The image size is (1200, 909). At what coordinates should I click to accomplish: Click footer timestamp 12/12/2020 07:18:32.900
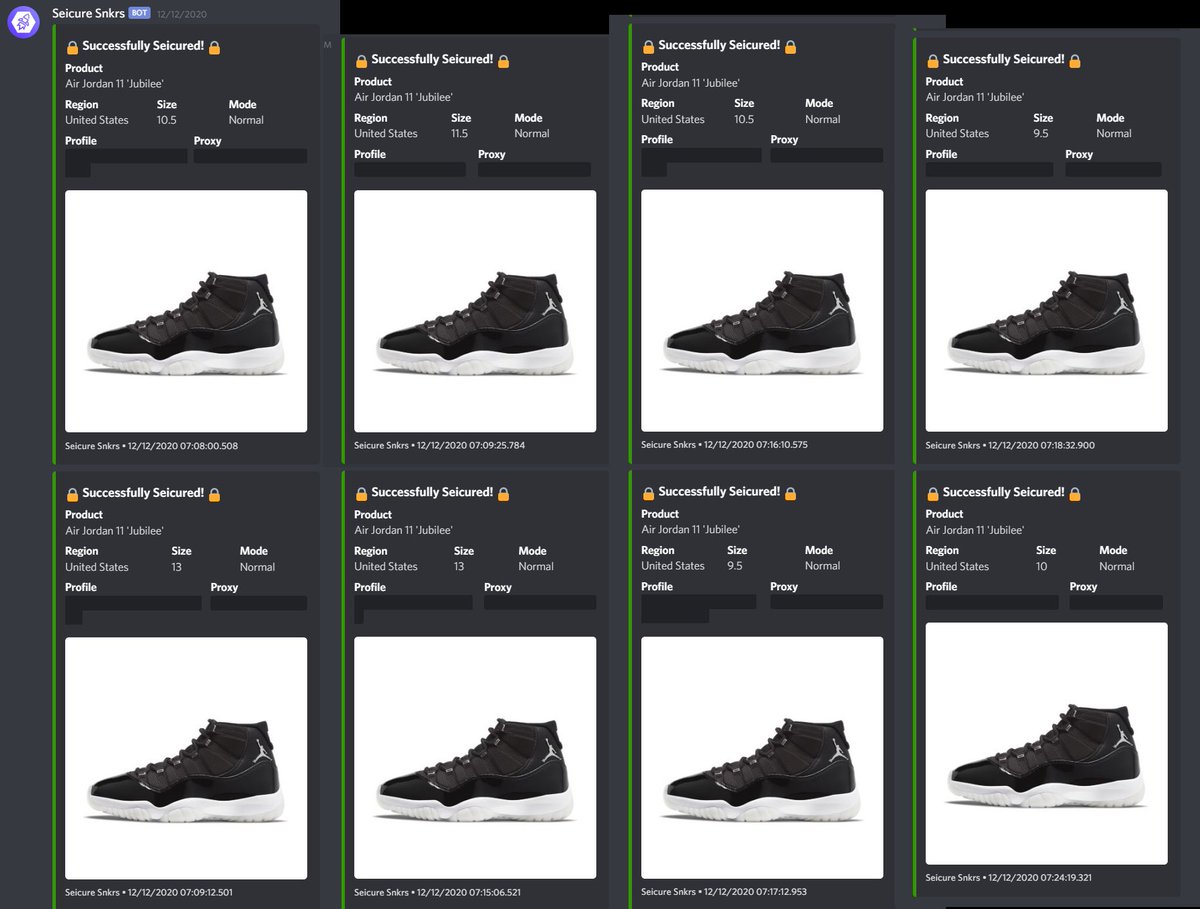[1041, 446]
